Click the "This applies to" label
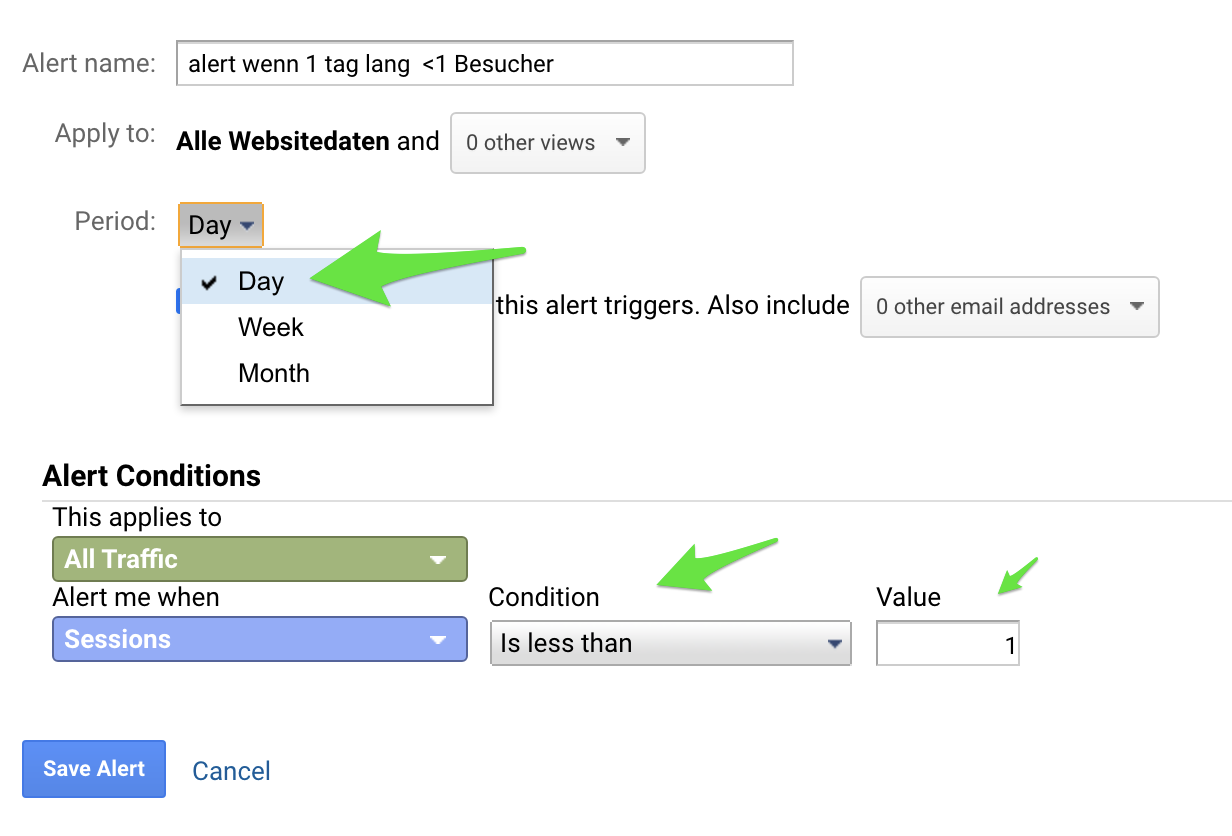Image resolution: width=1232 pixels, height=836 pixels. 137,517
